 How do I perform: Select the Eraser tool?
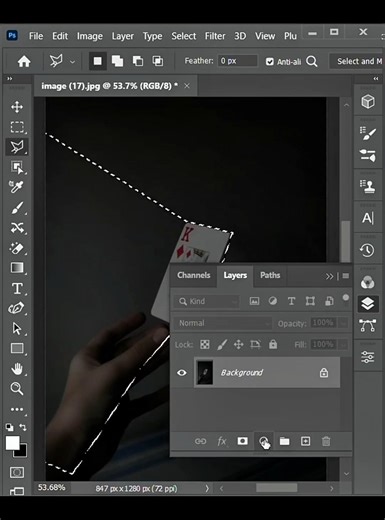(17, 248)
